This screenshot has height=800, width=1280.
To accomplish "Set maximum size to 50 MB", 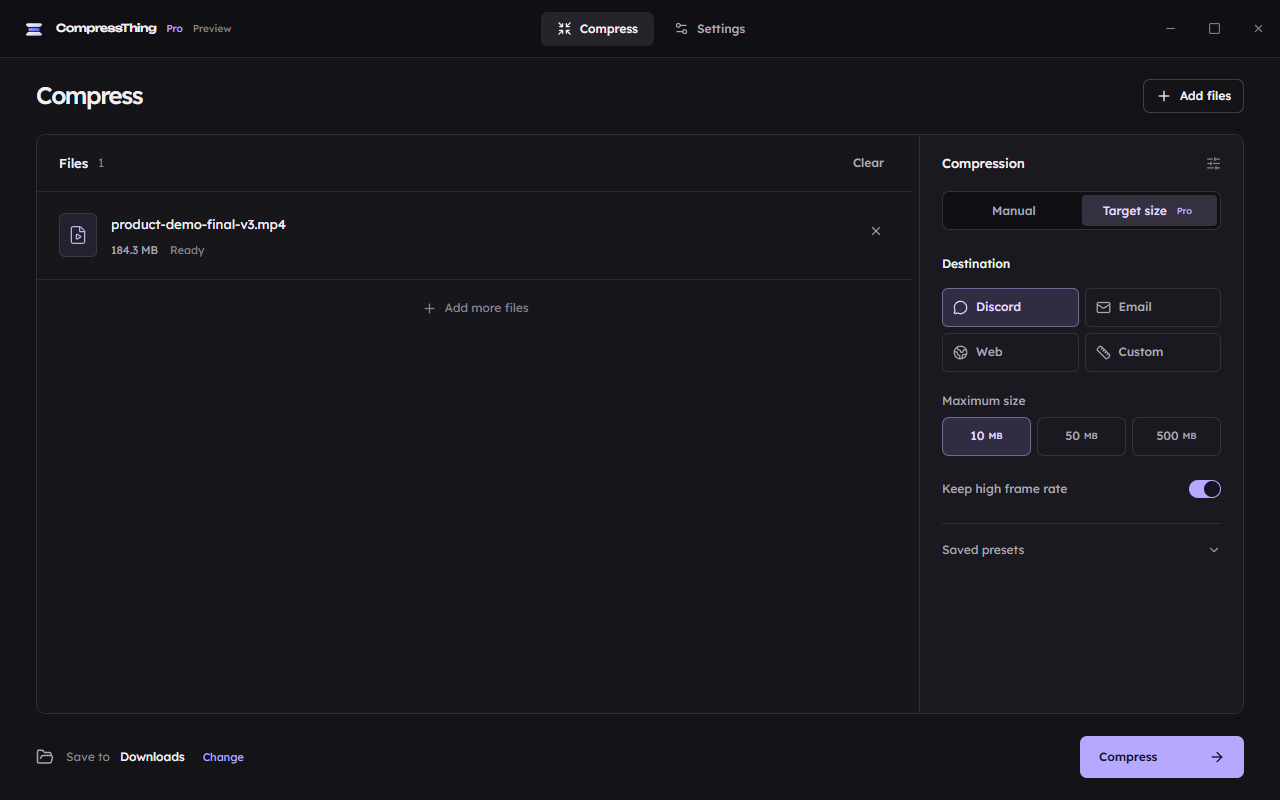I will click(x=1081, y=436).
